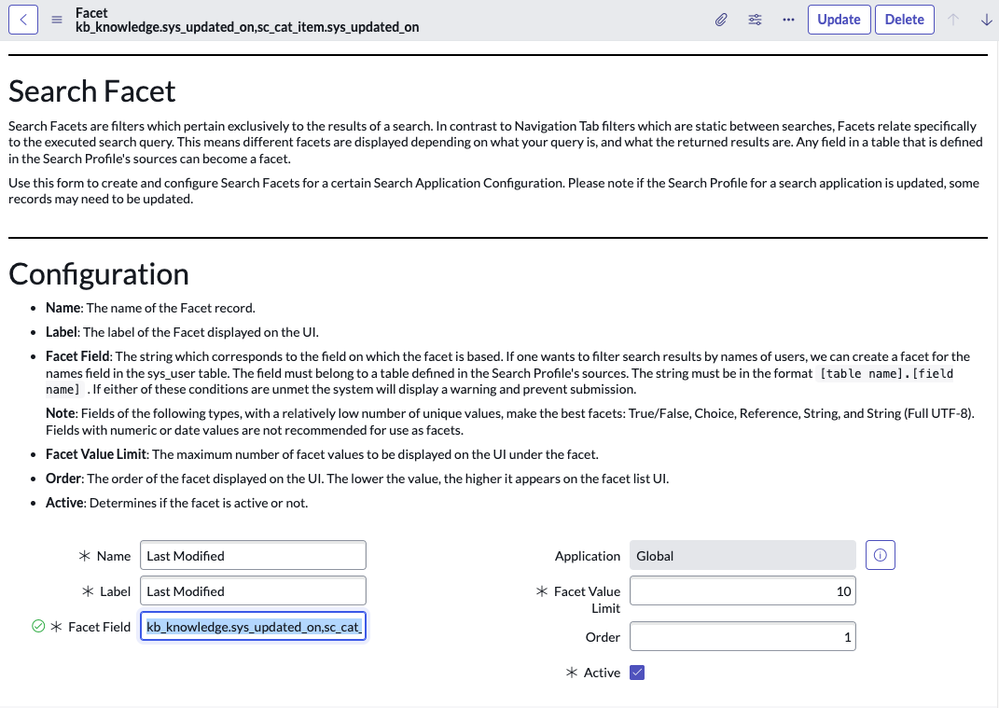Click the Order field label
The image size is (999, 708).
point(602,637)
